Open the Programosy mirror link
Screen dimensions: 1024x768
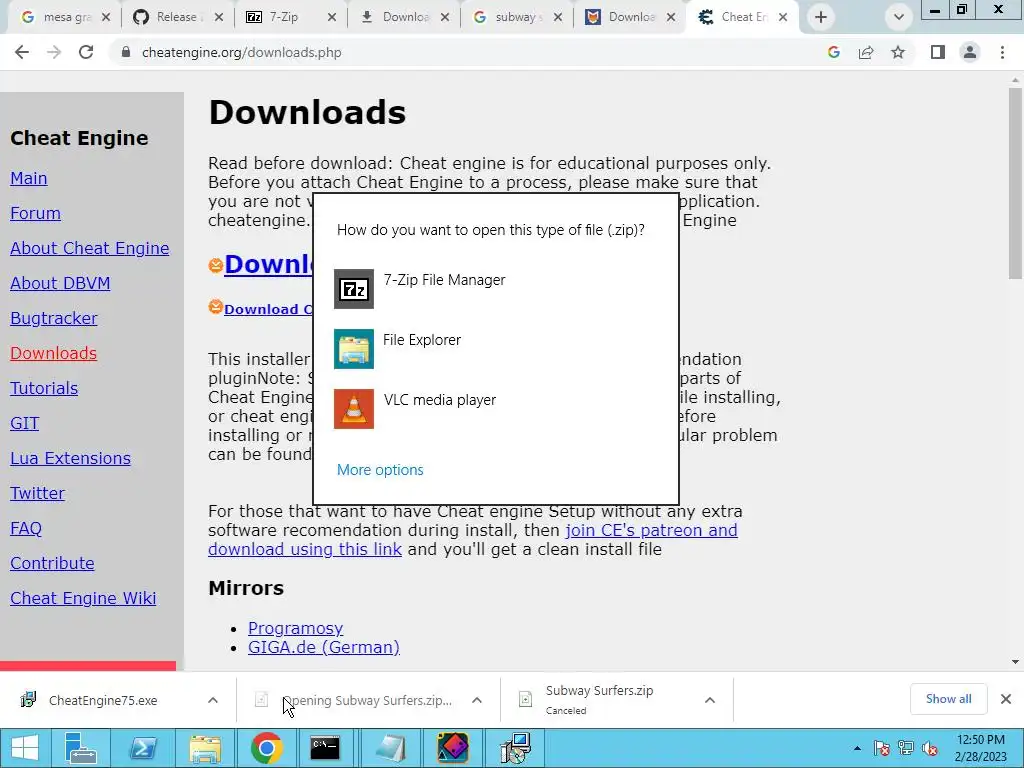[x=295, y=628]
